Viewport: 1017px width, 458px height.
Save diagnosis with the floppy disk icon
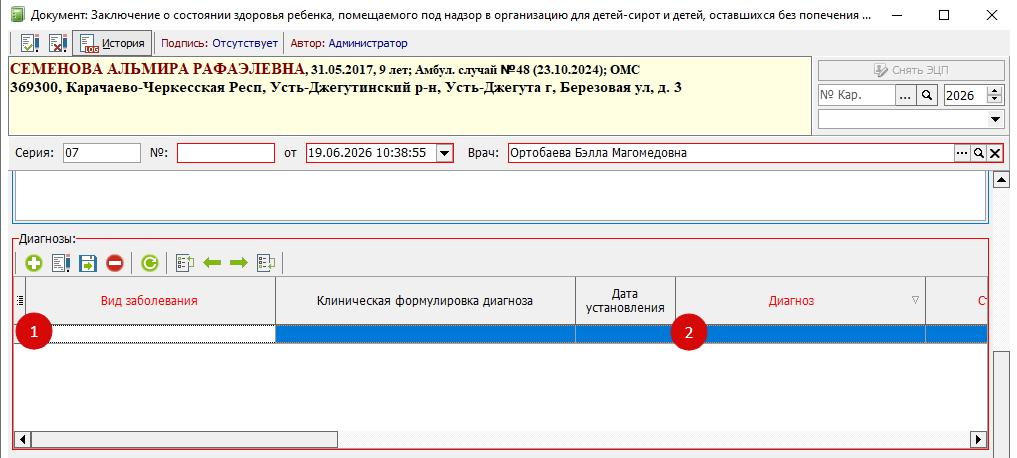(88, 263)
